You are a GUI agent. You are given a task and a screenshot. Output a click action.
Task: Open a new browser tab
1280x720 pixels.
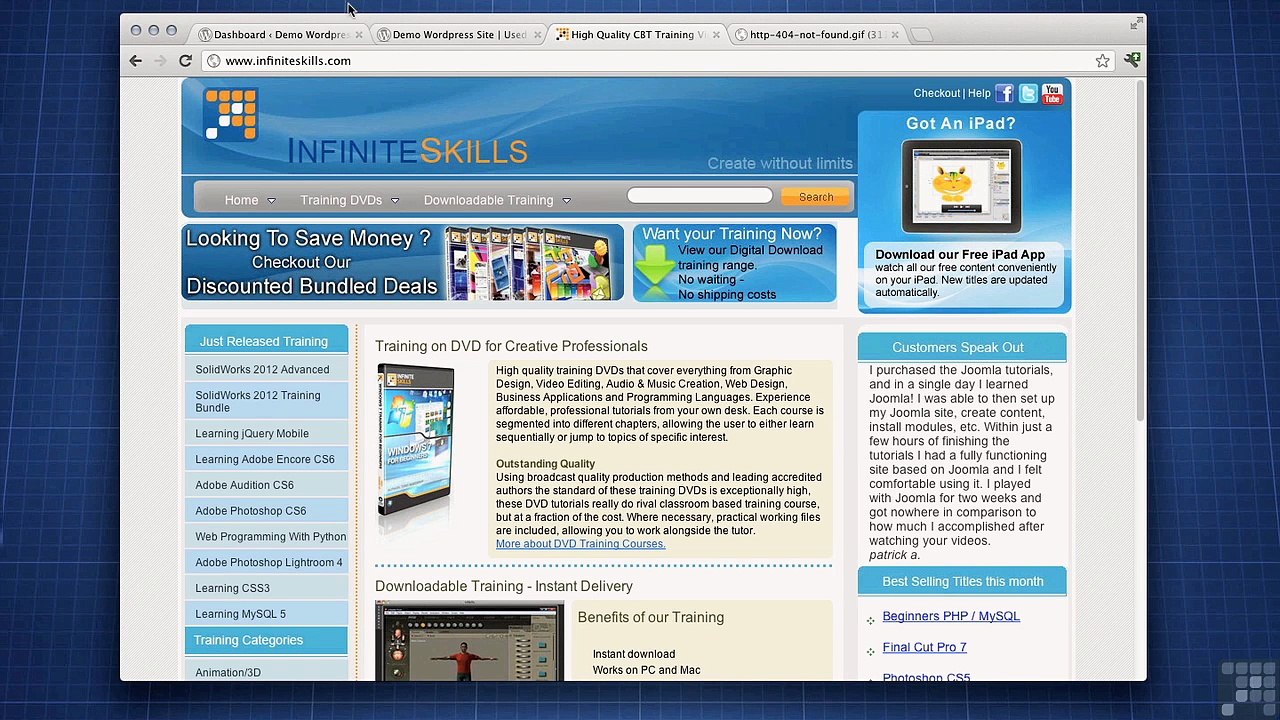click(x=922, y=35)
